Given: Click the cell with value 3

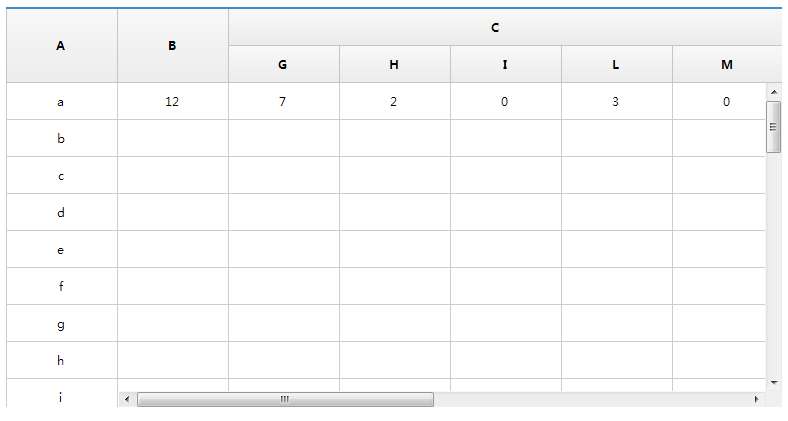Looking at the screenshot, I should click(616, 102).
